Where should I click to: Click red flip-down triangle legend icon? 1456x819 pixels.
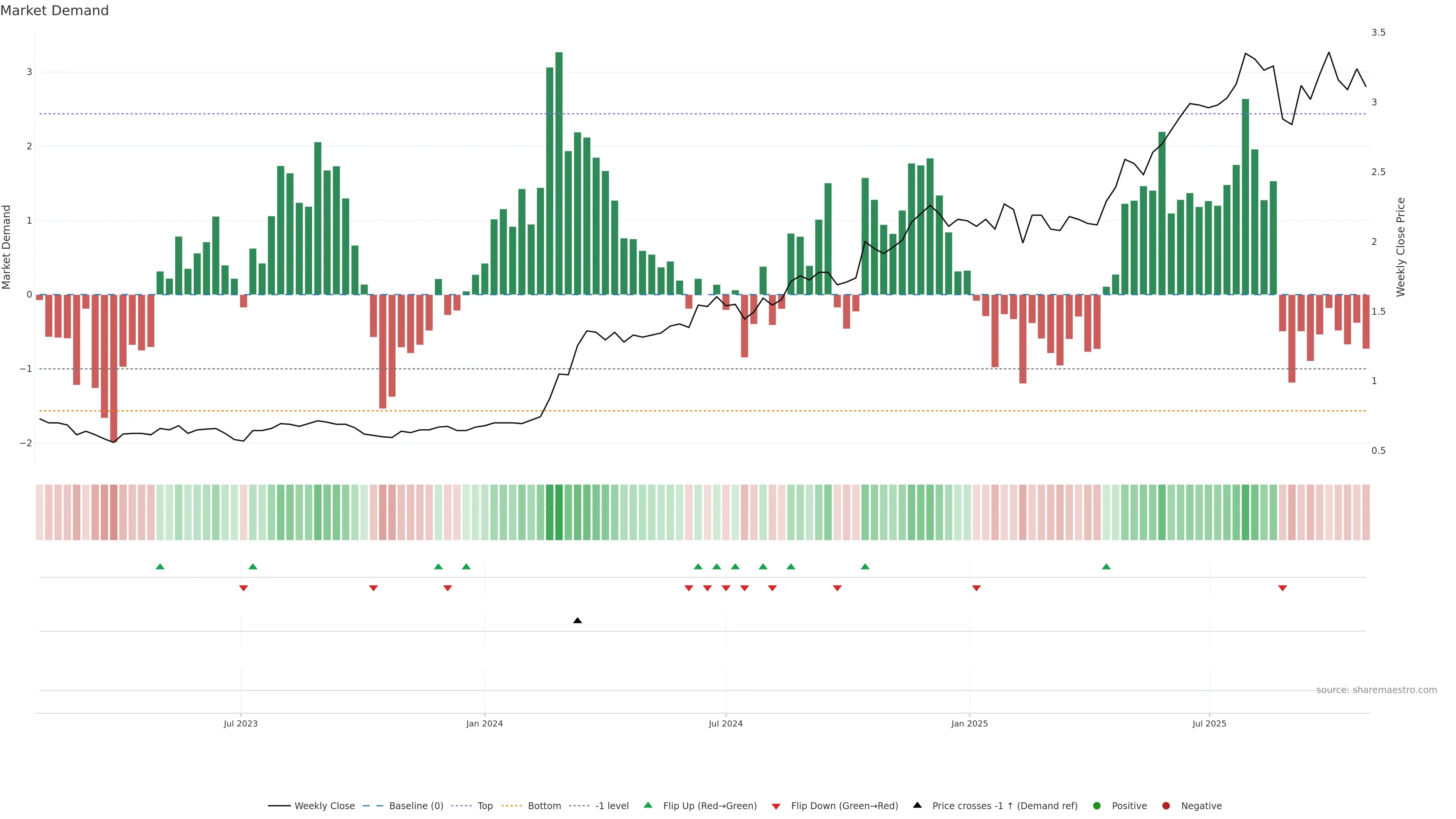pos(775,806)
